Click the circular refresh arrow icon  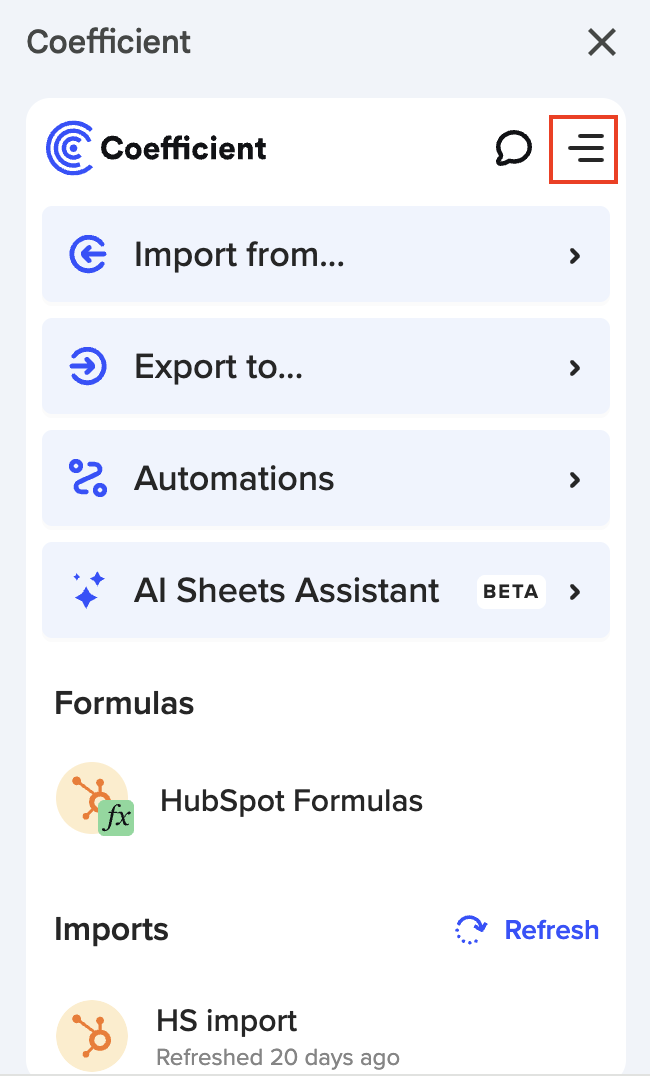coord(470,930)
